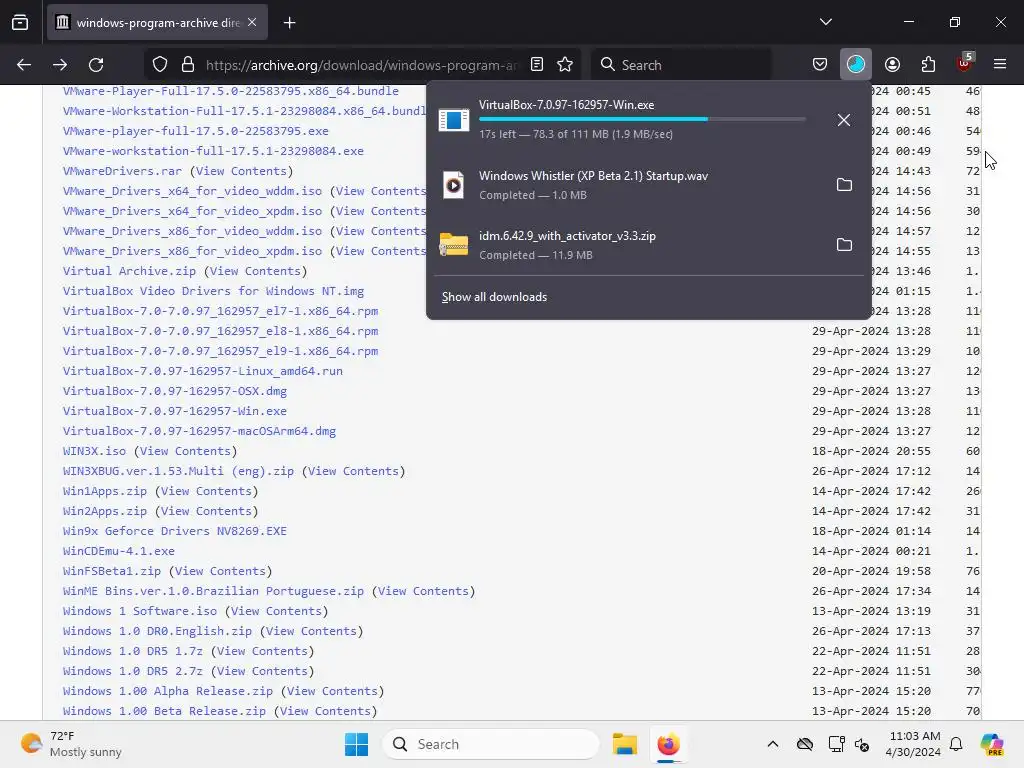Open folder containing Whistler Startup.wav

[844, 185]
